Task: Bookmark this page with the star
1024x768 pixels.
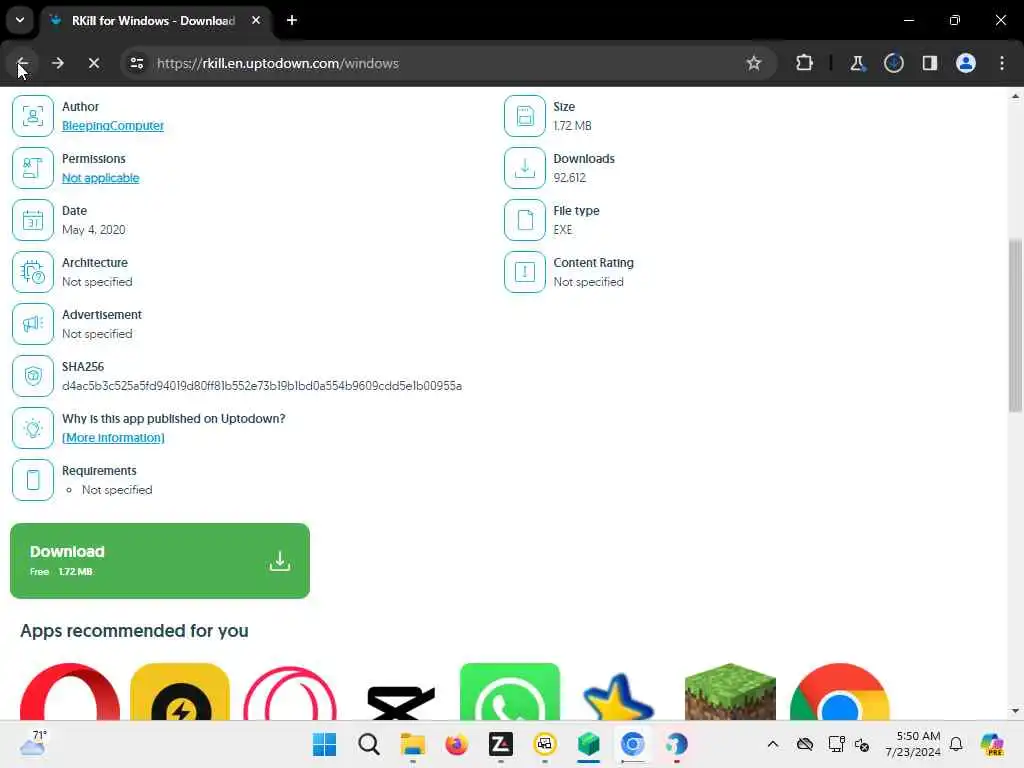Action: [754, 63]
